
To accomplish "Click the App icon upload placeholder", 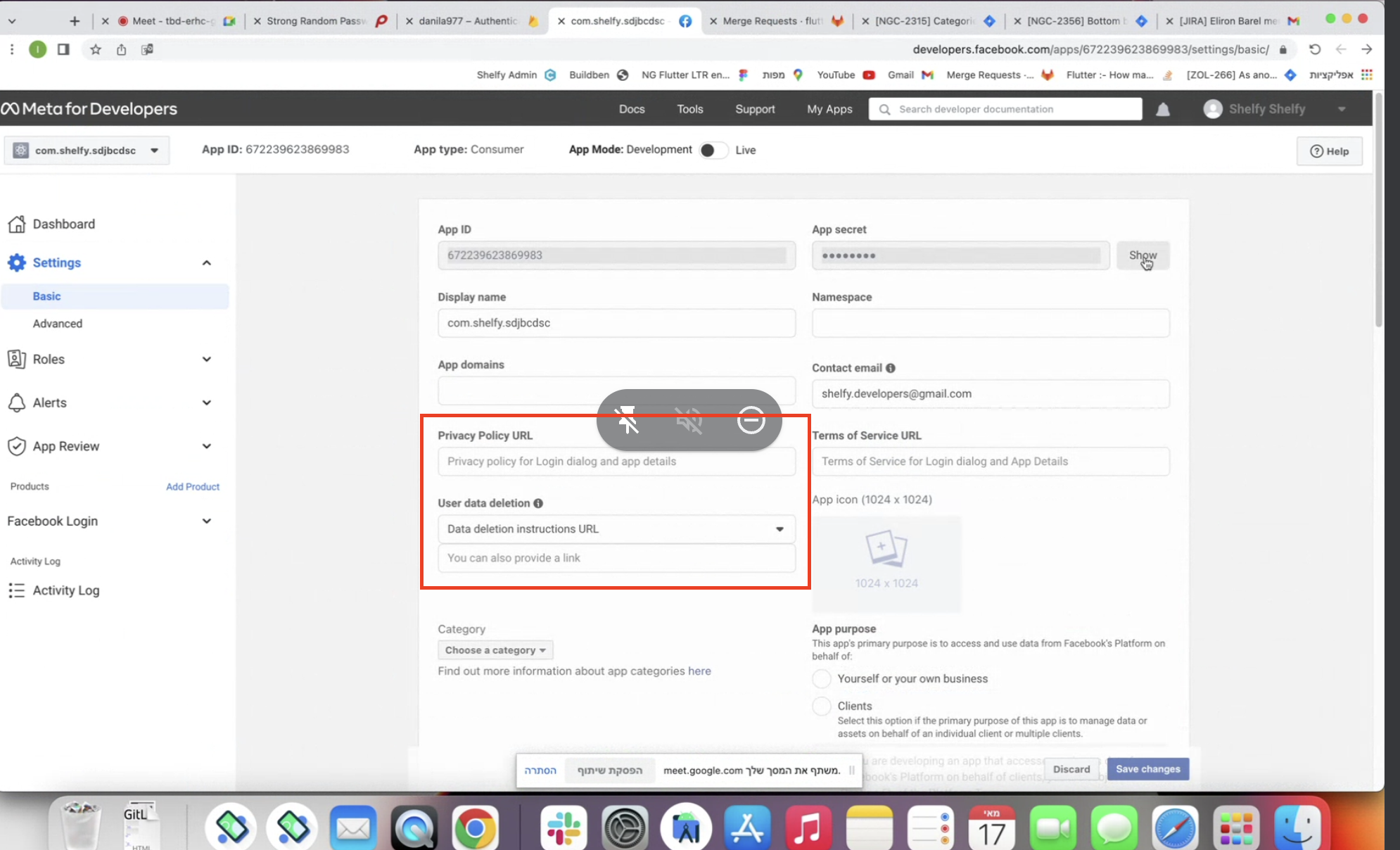I will coord(886,564).
